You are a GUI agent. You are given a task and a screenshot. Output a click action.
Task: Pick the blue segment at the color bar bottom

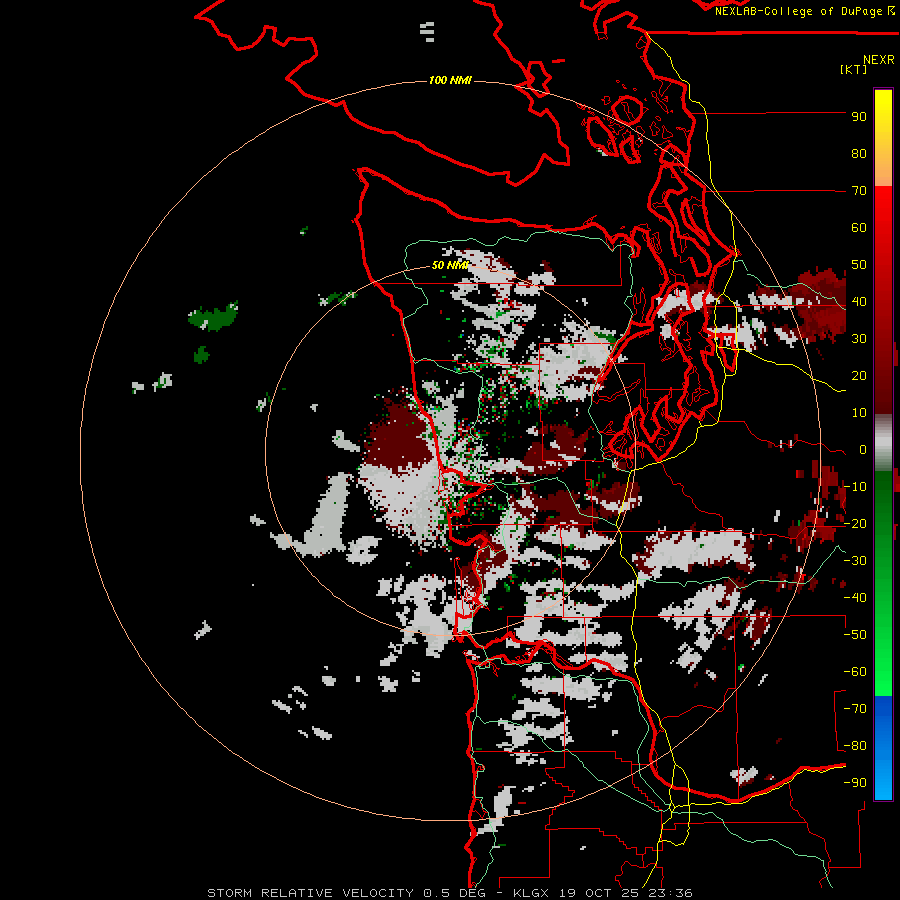(x=883, y=748)
